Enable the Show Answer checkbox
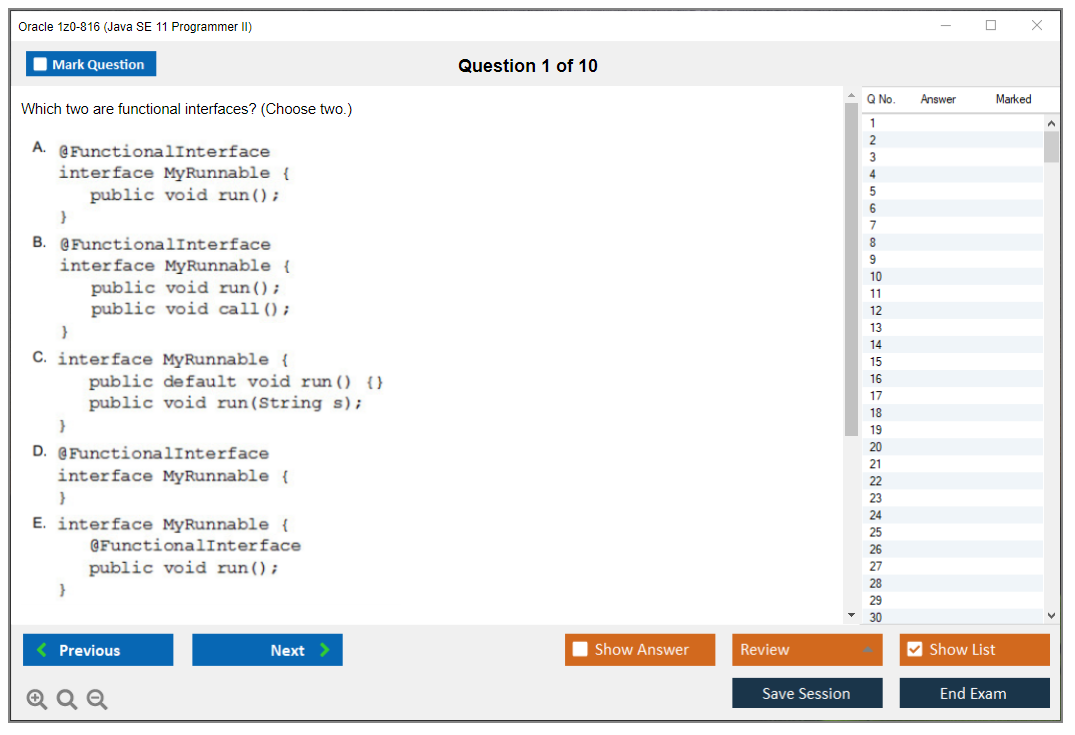This screenshot has width=1075, height=735. (x=580, y=650)
